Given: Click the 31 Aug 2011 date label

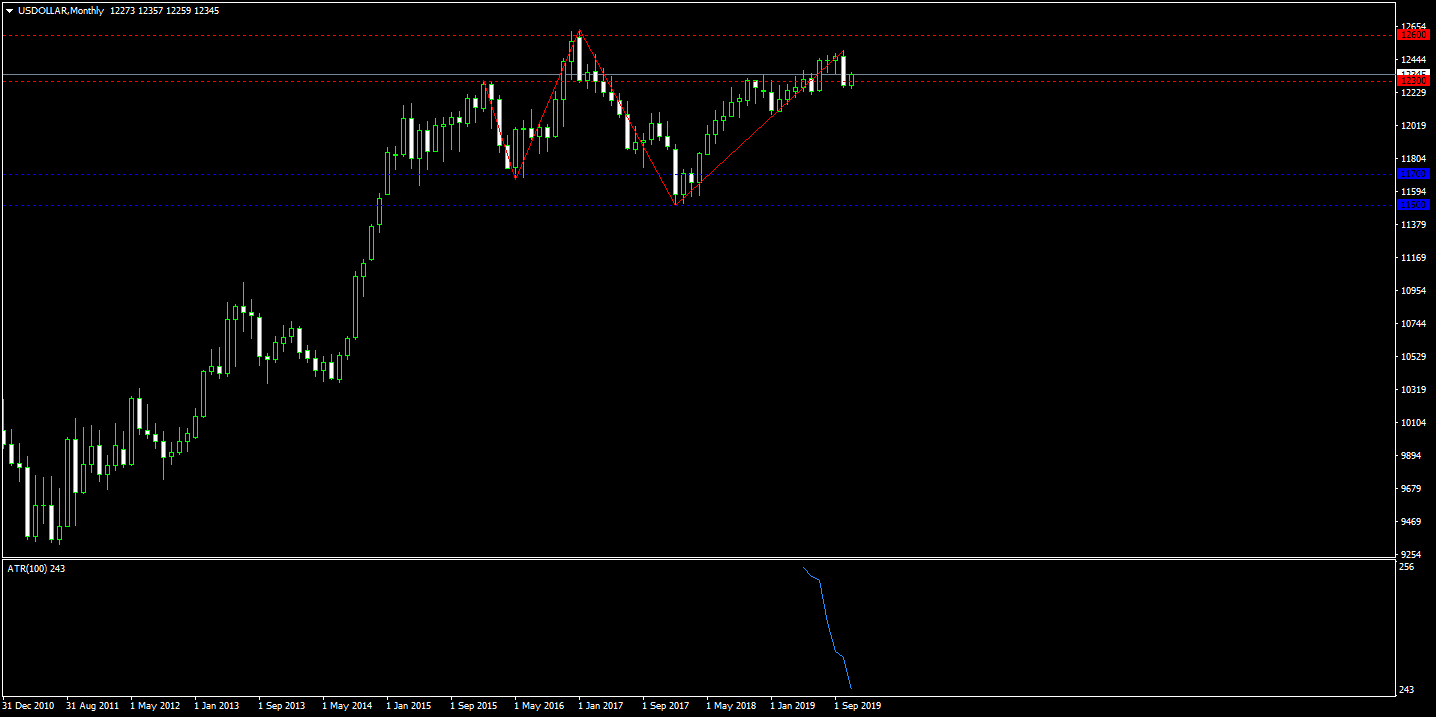Looking at the screenshot, I should [92, 706].
